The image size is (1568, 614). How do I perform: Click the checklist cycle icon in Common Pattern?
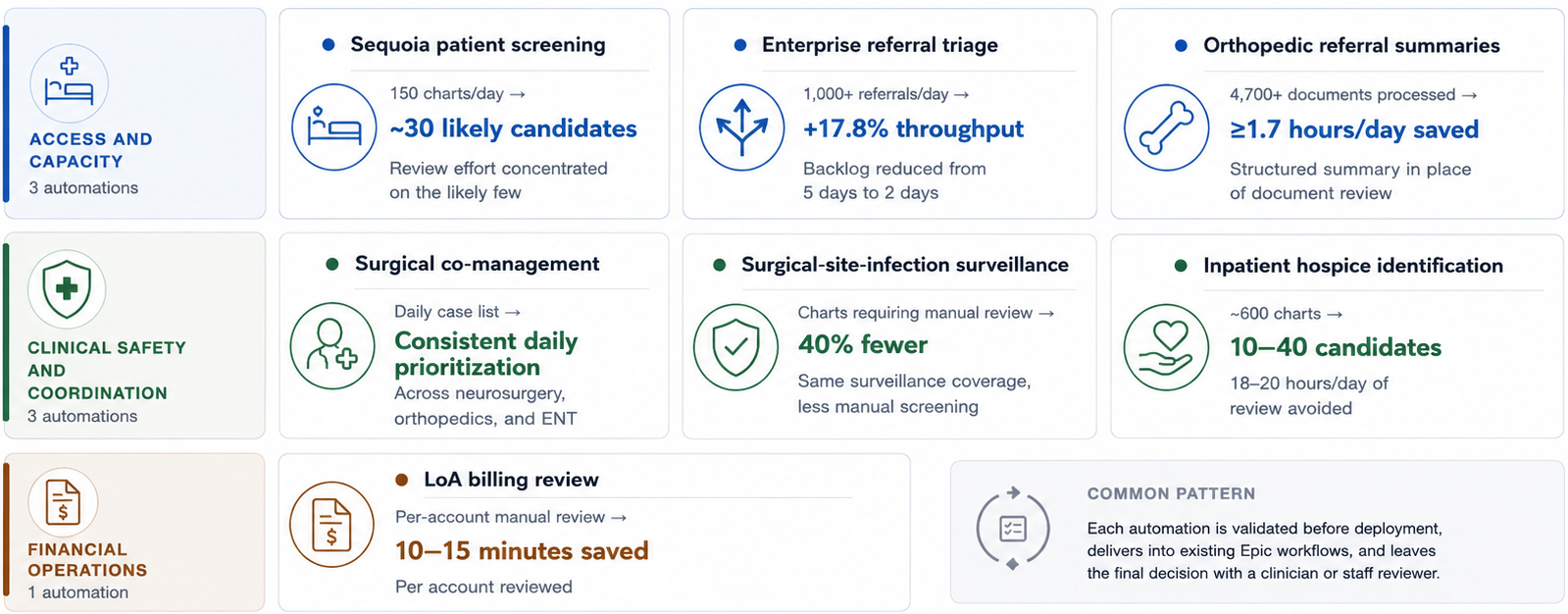coord(1013,529)
